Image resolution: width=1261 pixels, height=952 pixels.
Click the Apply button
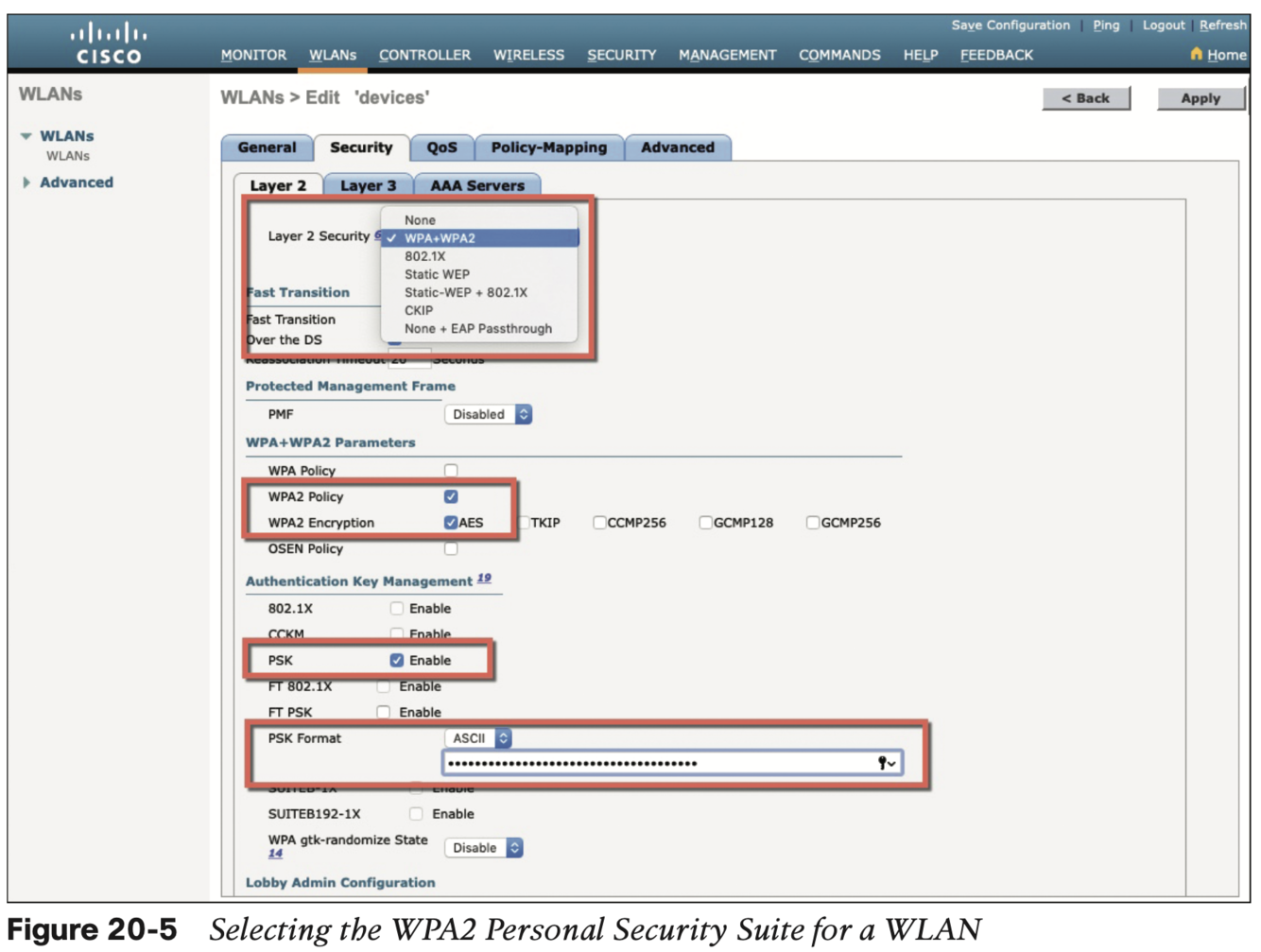[x=1201, y=98]
